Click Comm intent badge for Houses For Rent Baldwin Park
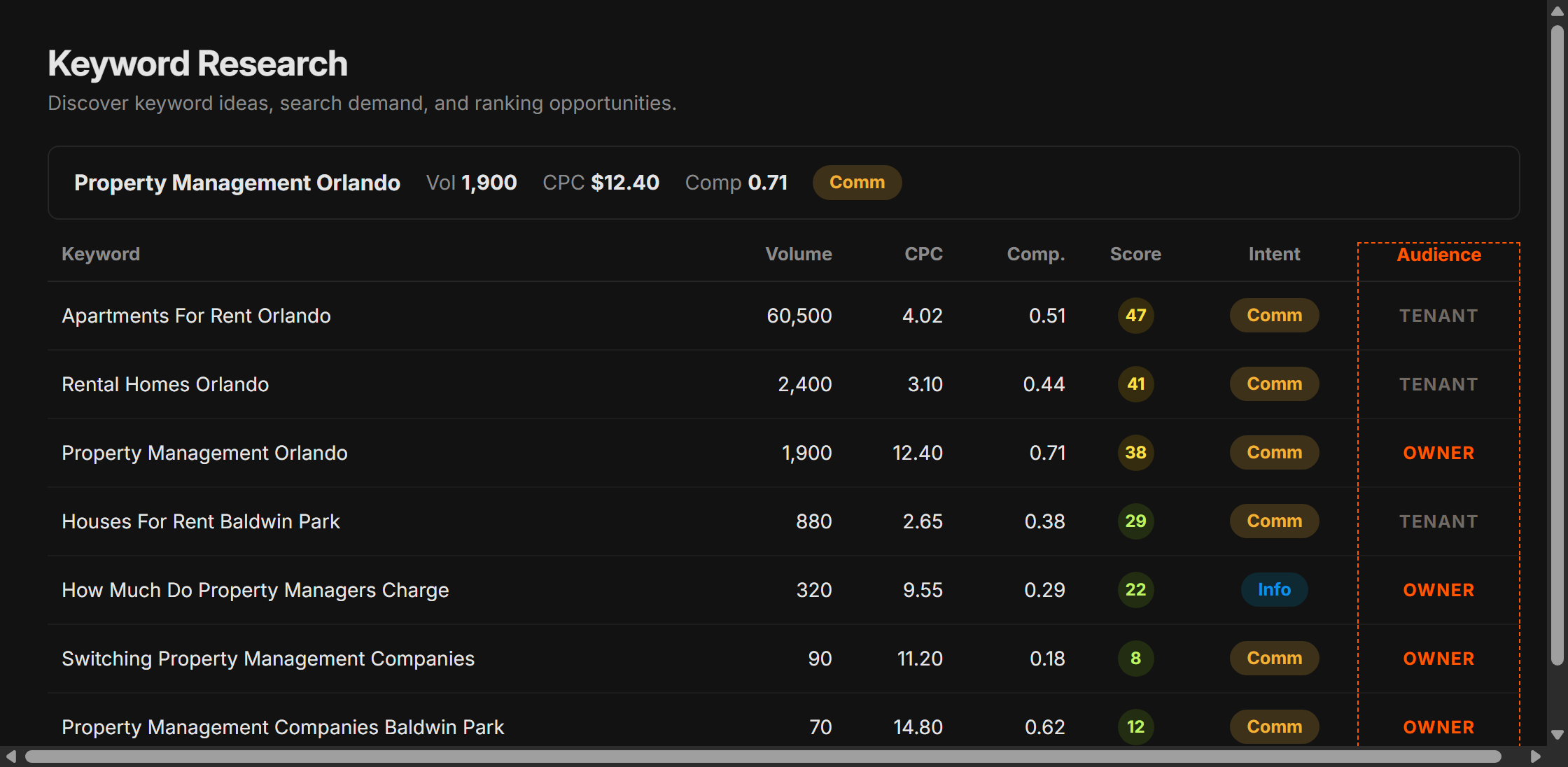Screen dimensions: 1568x767 (1274, 521)
